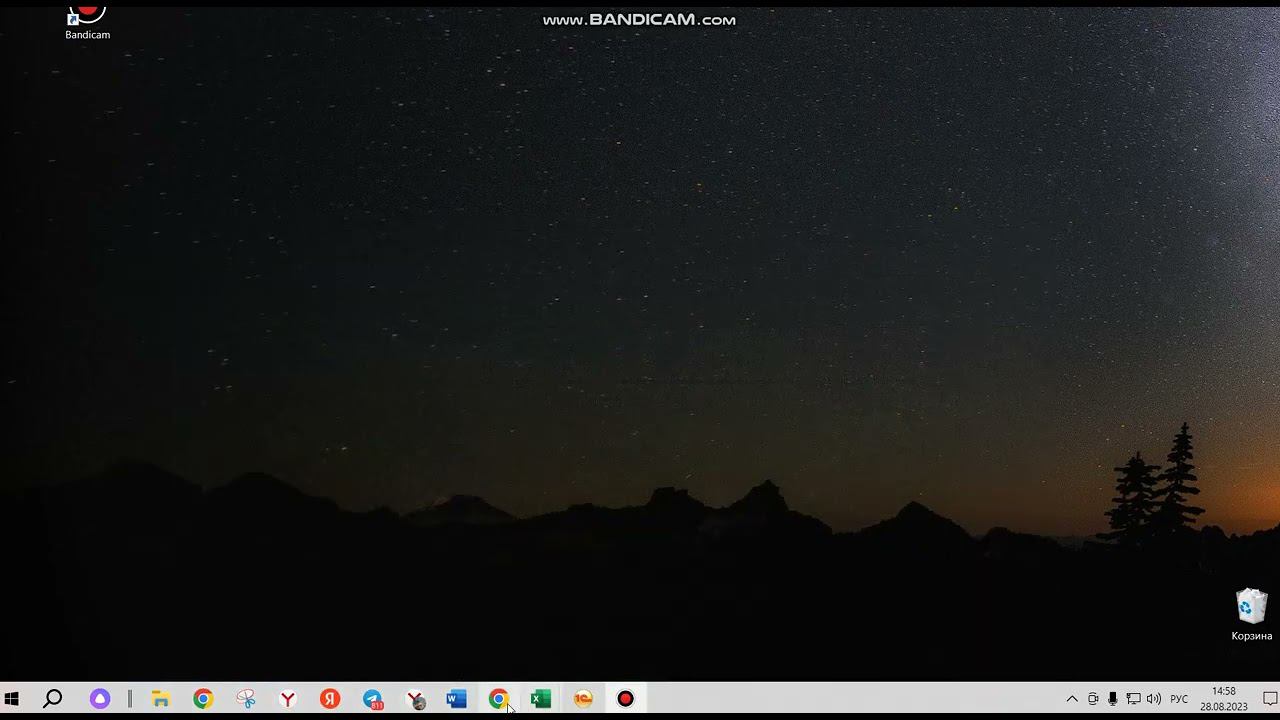The image size is (1280, 720).
Task: Open Chrome icon between Word and Excel
Action: coord(499,699)
